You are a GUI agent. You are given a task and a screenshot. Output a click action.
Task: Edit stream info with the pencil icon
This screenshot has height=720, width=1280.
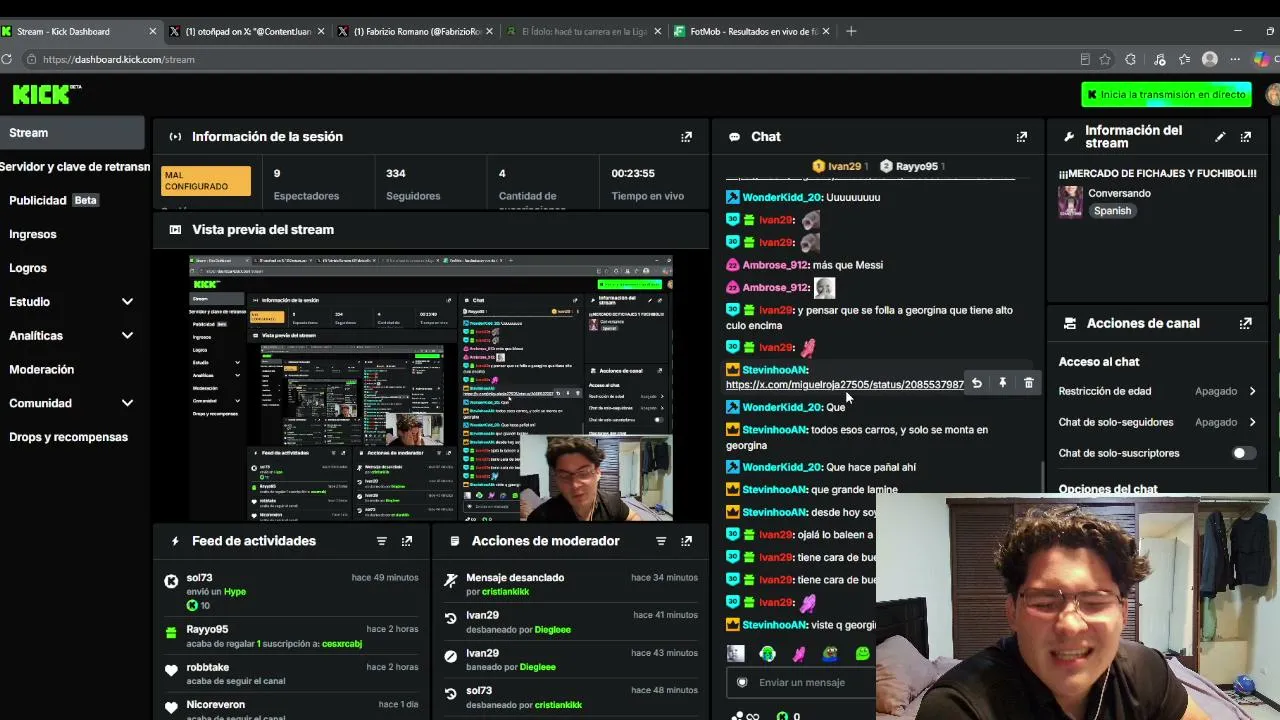tap(1220, 137)
